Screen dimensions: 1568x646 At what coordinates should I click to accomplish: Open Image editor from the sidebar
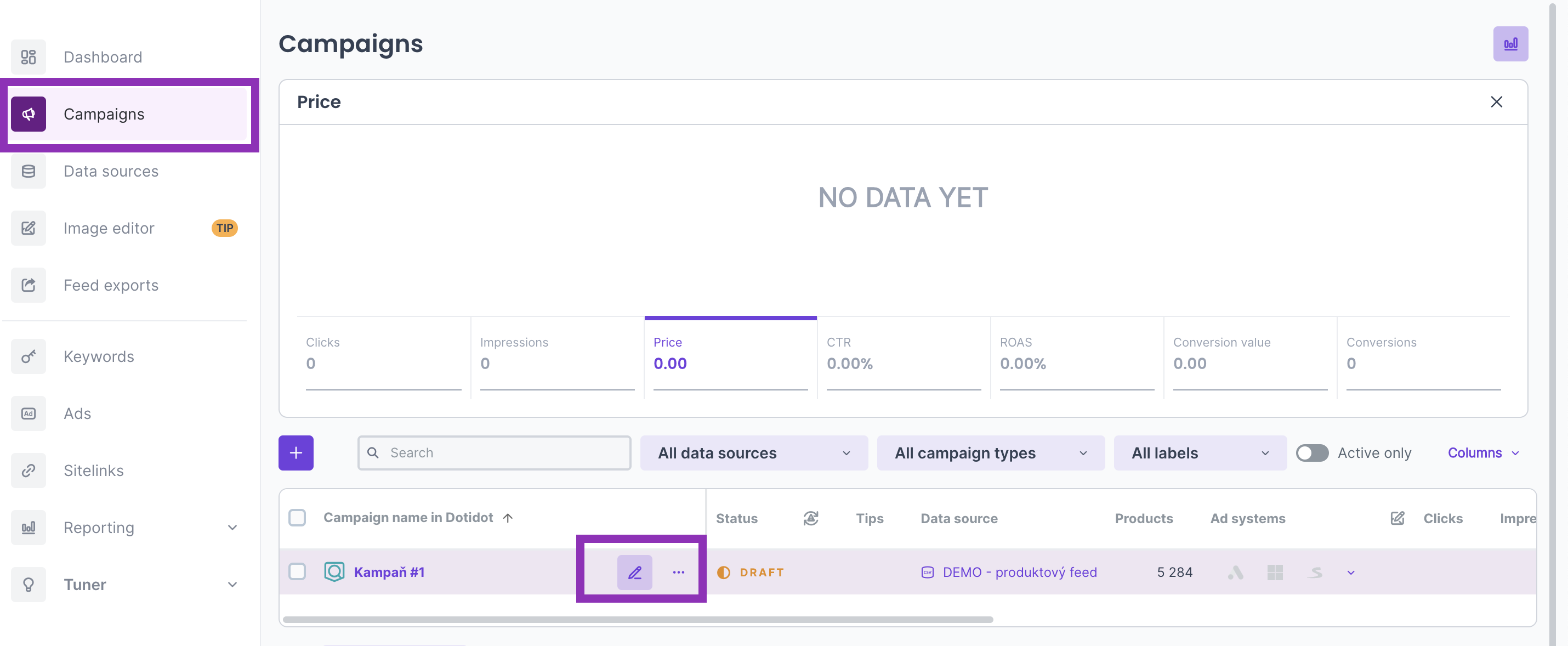(x=109, y=228)
